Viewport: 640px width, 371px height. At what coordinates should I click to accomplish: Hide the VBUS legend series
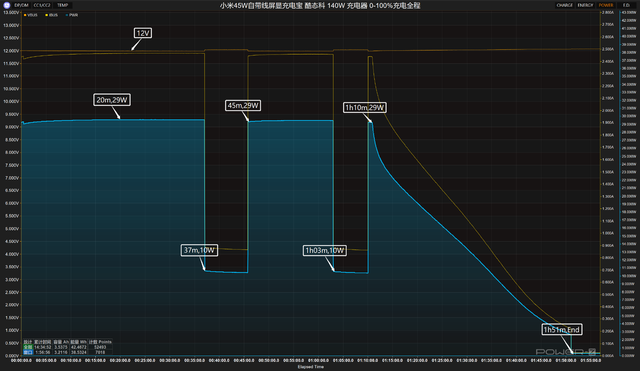point(31,15)
